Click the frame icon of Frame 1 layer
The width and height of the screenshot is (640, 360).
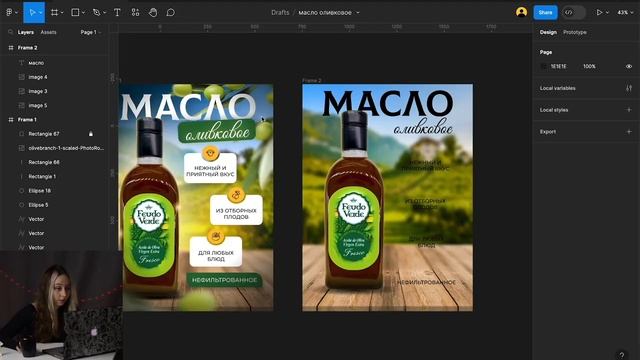[x=11, y=120]
